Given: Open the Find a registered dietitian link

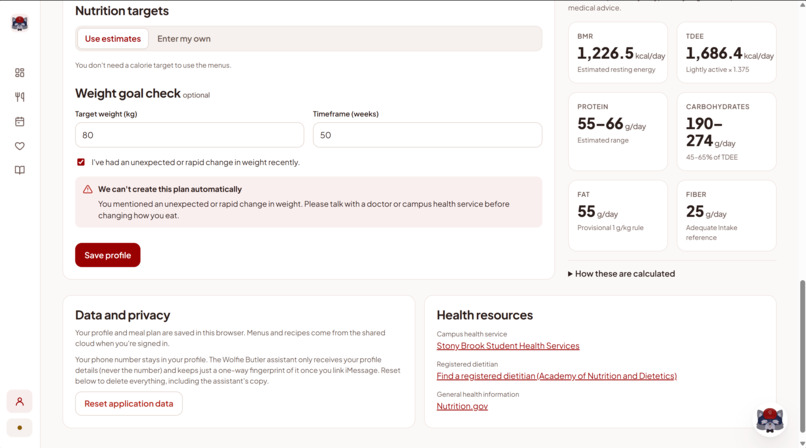Looking at the screenshot, I should point(557,376).
